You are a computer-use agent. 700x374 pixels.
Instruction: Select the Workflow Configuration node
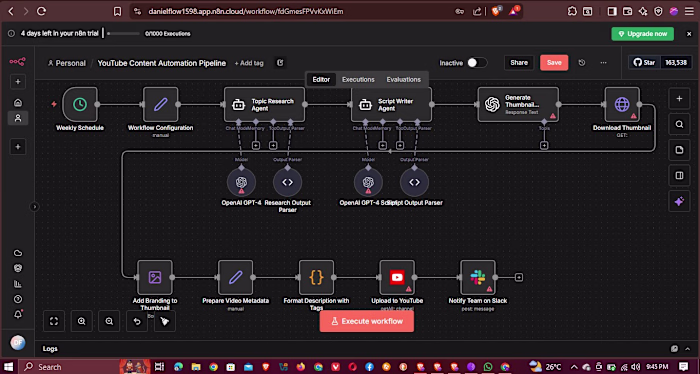pyautogui.click(x=160, y=104)
